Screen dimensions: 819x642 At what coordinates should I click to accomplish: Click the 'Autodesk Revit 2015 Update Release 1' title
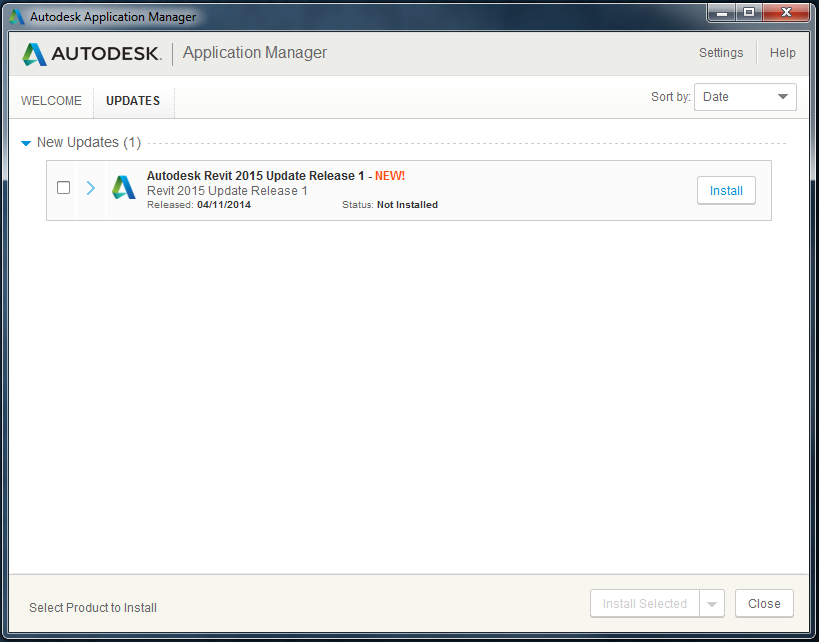pyautogui.click(x=255, y=176)
